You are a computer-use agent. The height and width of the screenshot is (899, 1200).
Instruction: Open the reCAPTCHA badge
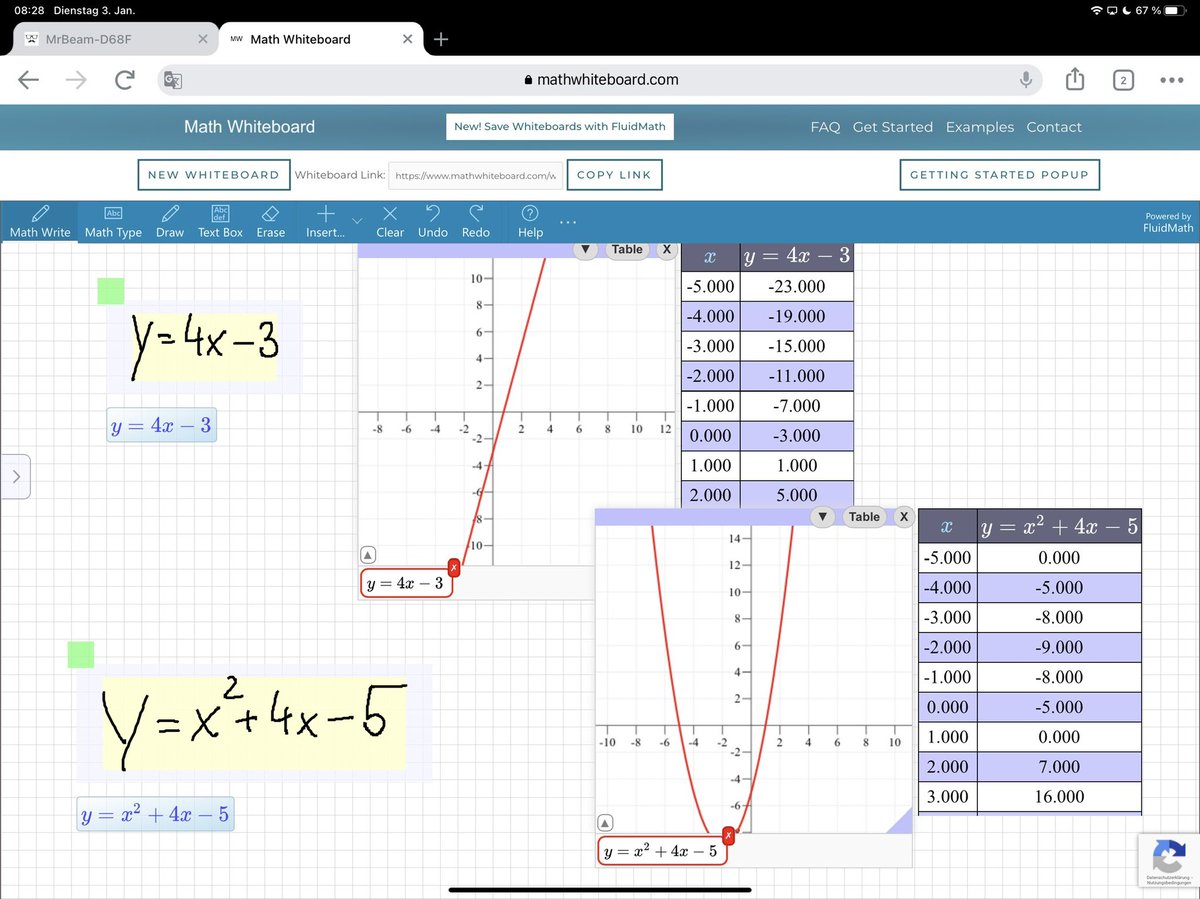click(1169, 861)
